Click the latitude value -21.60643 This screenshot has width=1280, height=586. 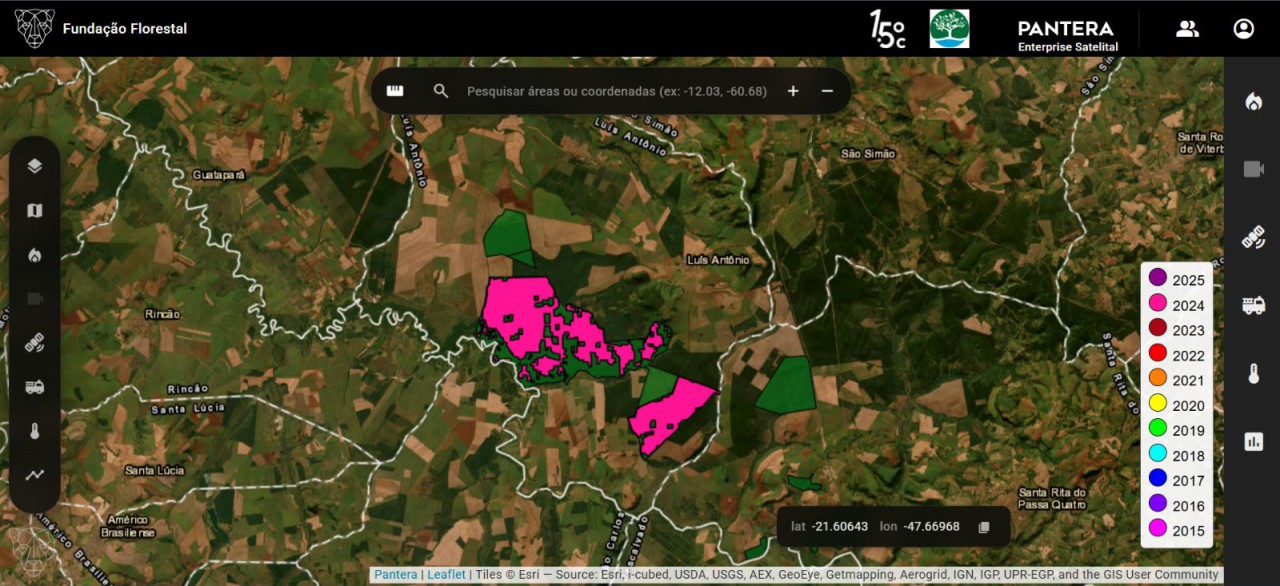tap(840, 526)
